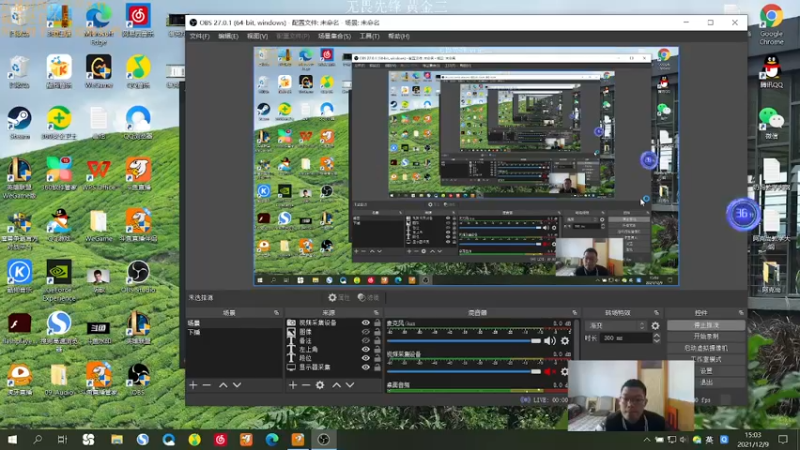The image size is (800, 450).
Task: Toggle visibility of 视频采集设备 source
Action: tap(366, 322)
